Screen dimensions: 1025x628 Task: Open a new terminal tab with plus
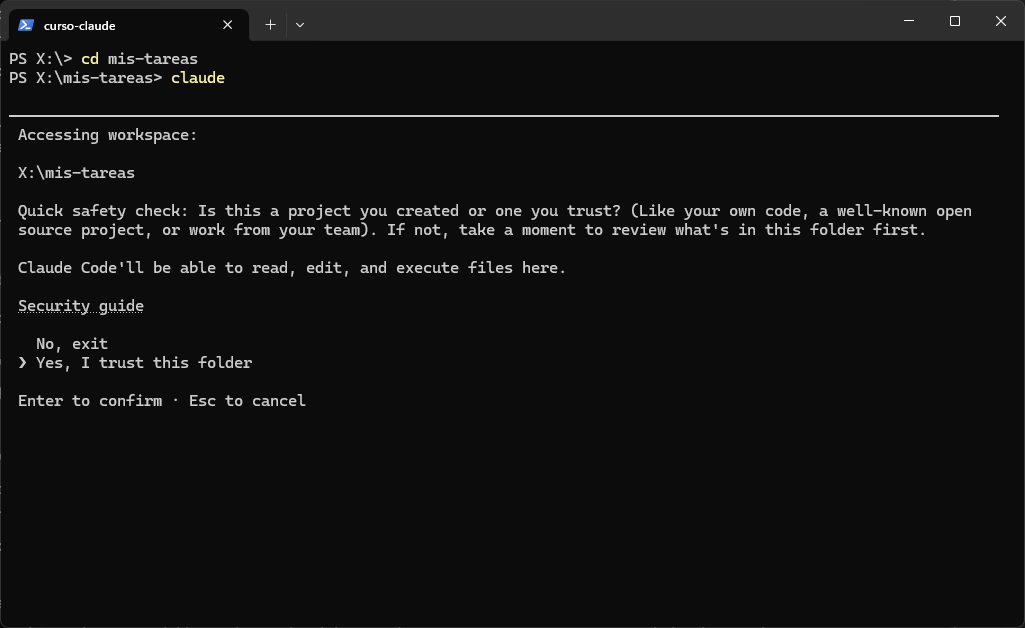[270, 25]
